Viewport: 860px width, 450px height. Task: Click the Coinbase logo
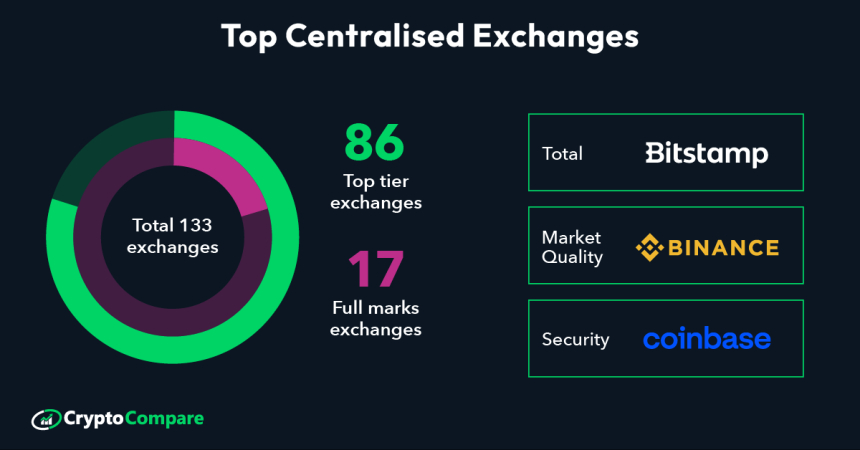tap(706, 339)
